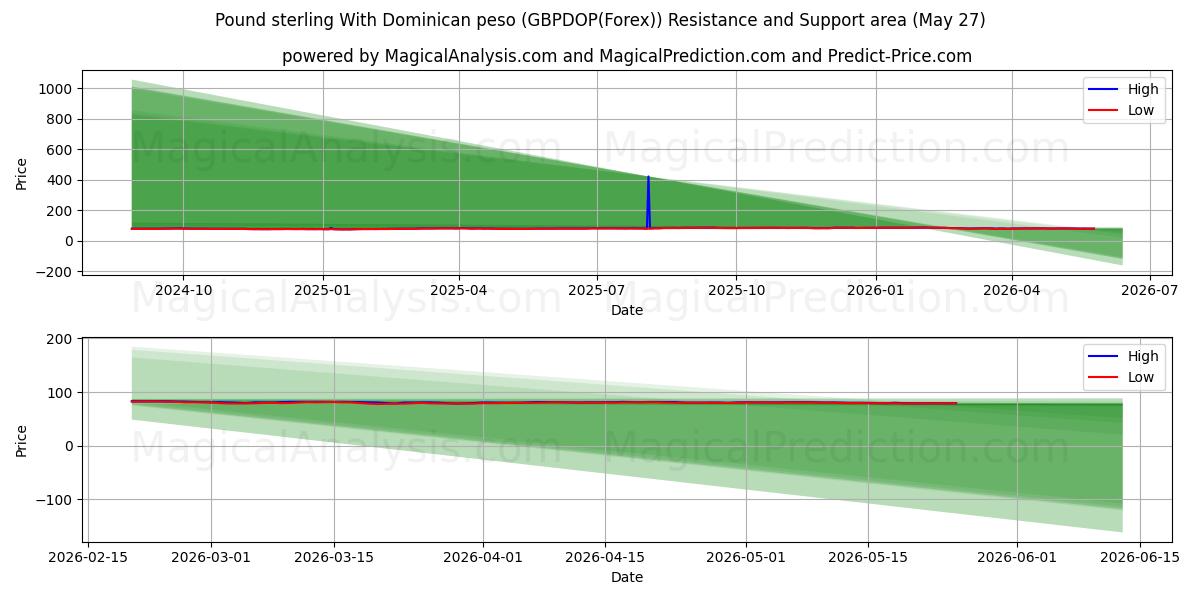
Task: Click the blue price spike in the top chart
Action: [x=648, y=201]
